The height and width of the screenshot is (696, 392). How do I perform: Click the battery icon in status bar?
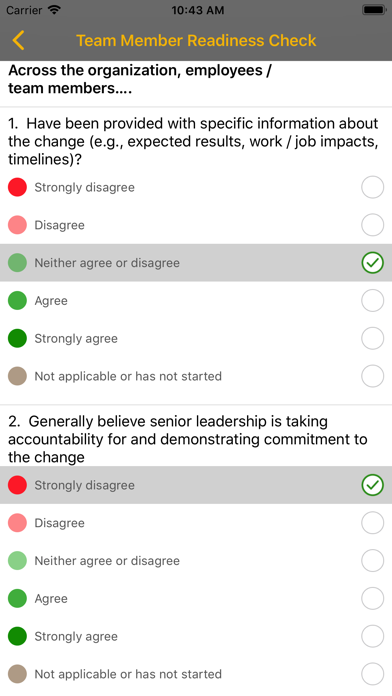click(x=374, y=10)
